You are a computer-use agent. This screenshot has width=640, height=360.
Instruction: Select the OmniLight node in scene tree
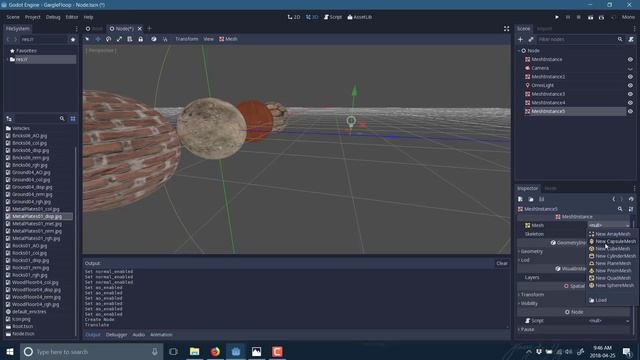pyautogui.click(x=542, y=85)
